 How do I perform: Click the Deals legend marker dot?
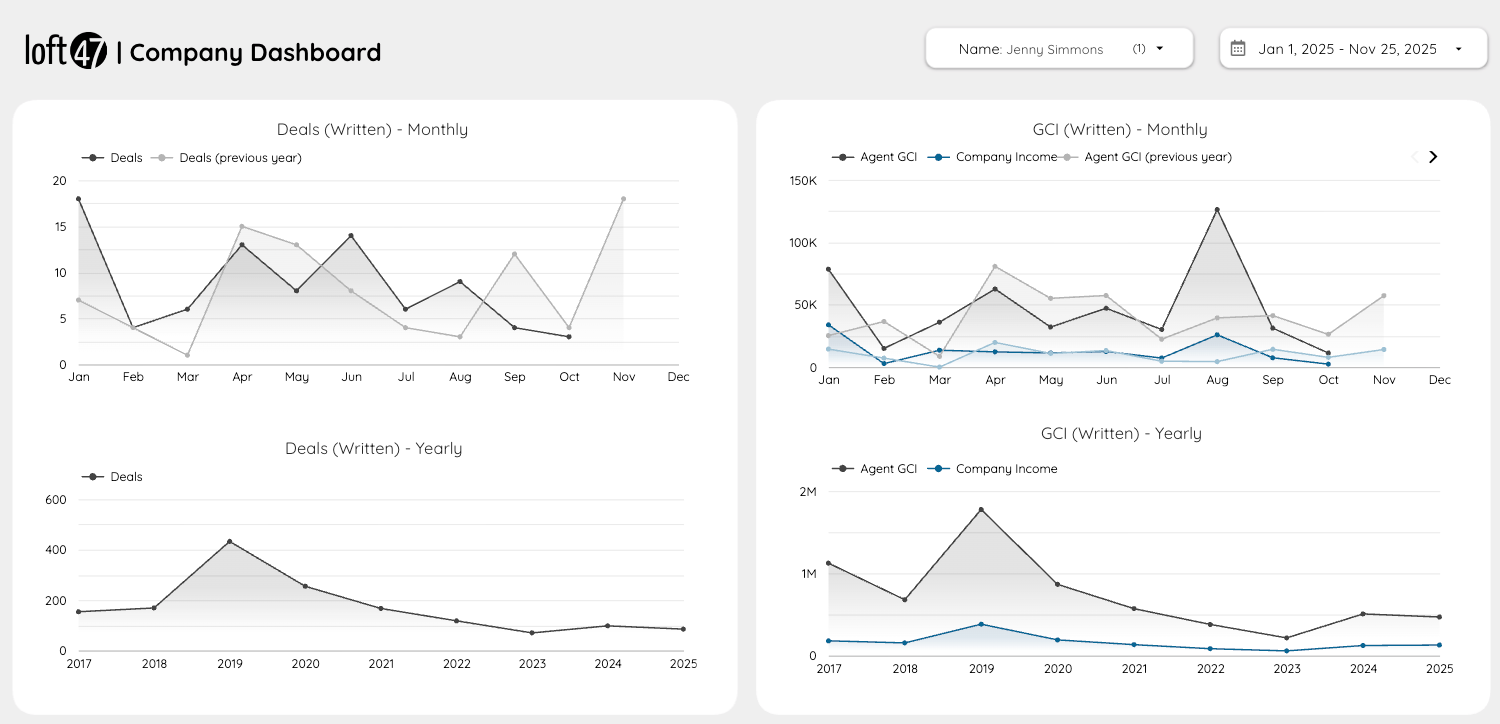coord(93,157)
